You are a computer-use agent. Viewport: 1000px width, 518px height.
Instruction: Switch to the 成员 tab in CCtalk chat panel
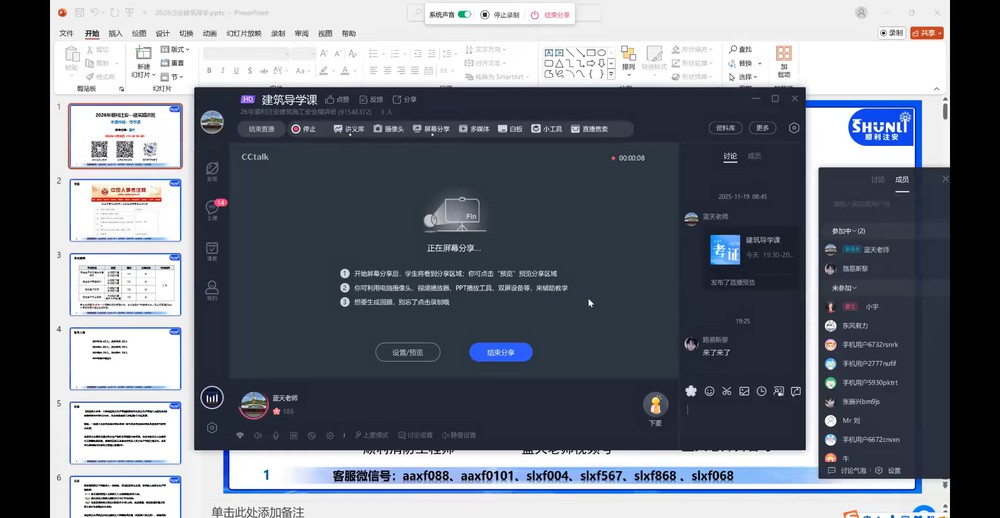[x=754, y=156]
